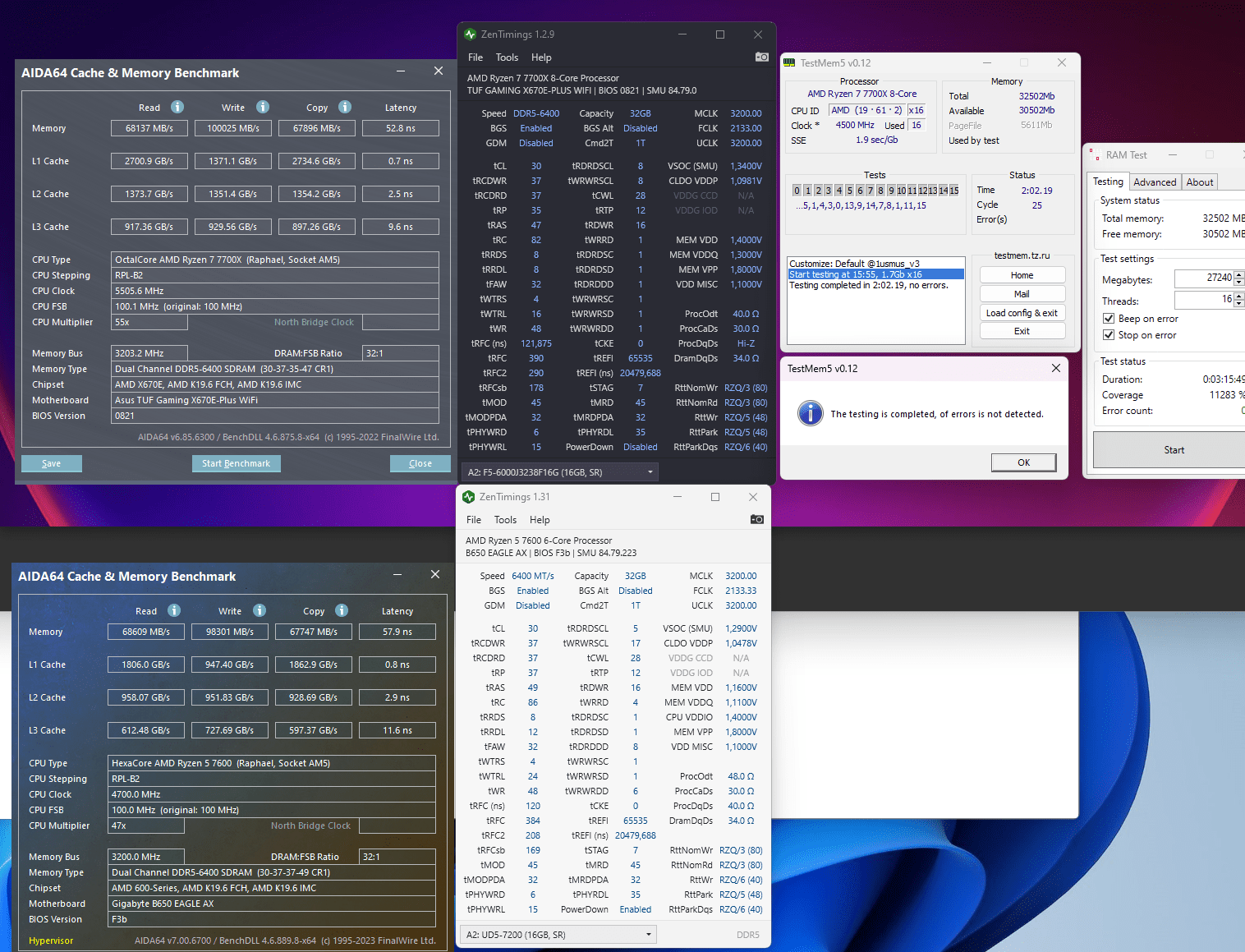Screen dimensions: 1245x952
Task: Click OK in the TestMem5 completion dialog
Action: tap(1023, 462)
